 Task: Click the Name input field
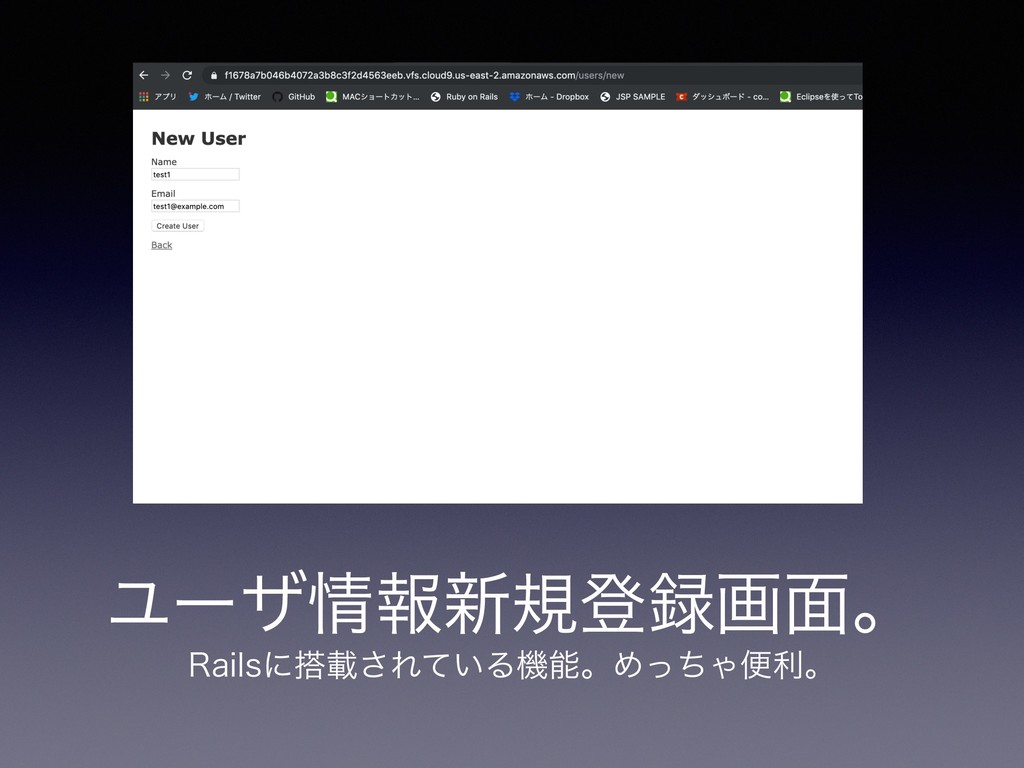tap(195, 174)
